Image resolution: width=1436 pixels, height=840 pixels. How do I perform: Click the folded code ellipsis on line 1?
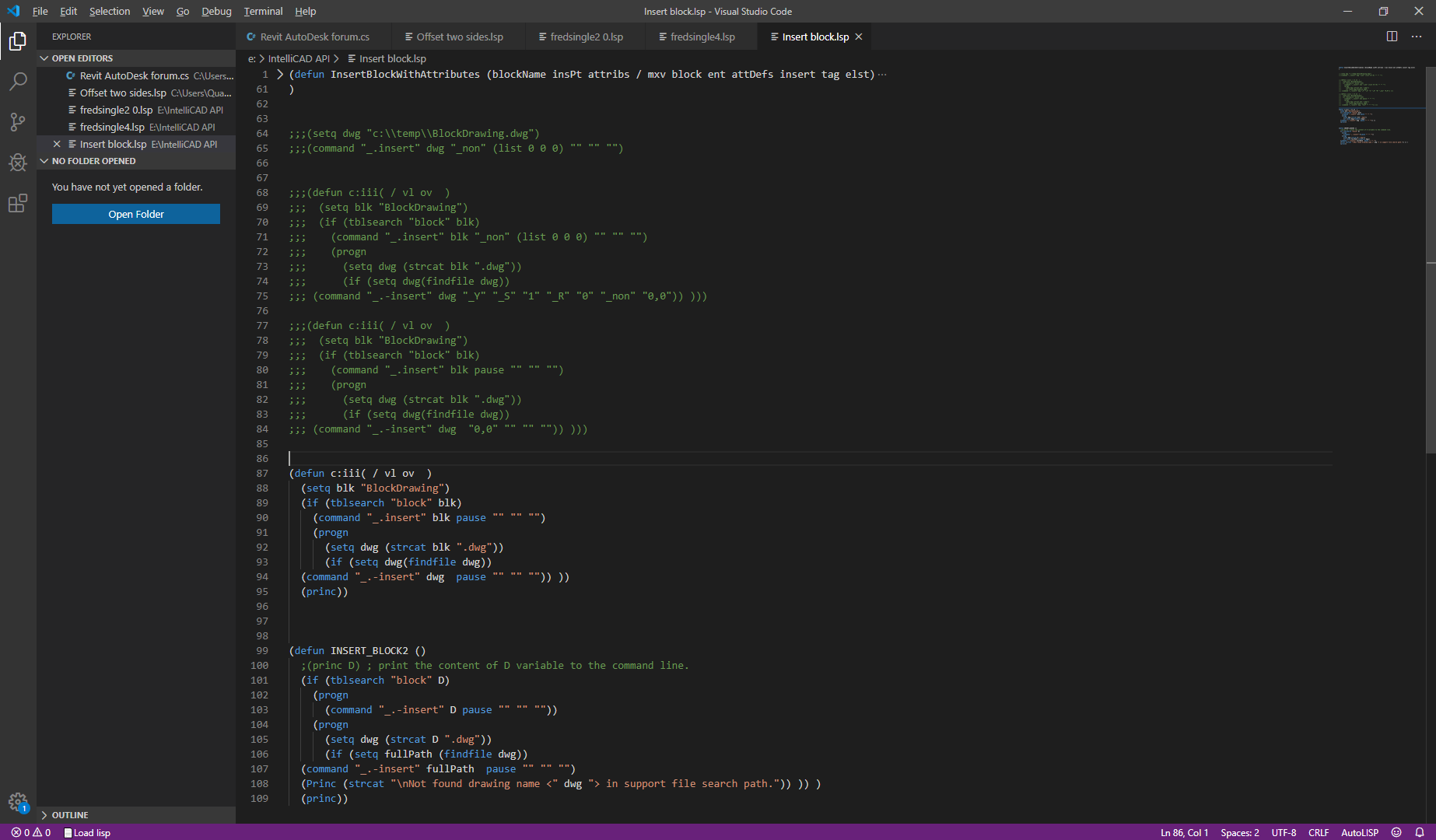882,75
